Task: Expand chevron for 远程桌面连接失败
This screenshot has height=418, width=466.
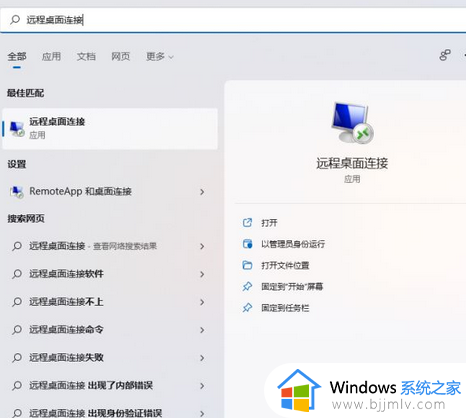Action: (x=202, y=358)
